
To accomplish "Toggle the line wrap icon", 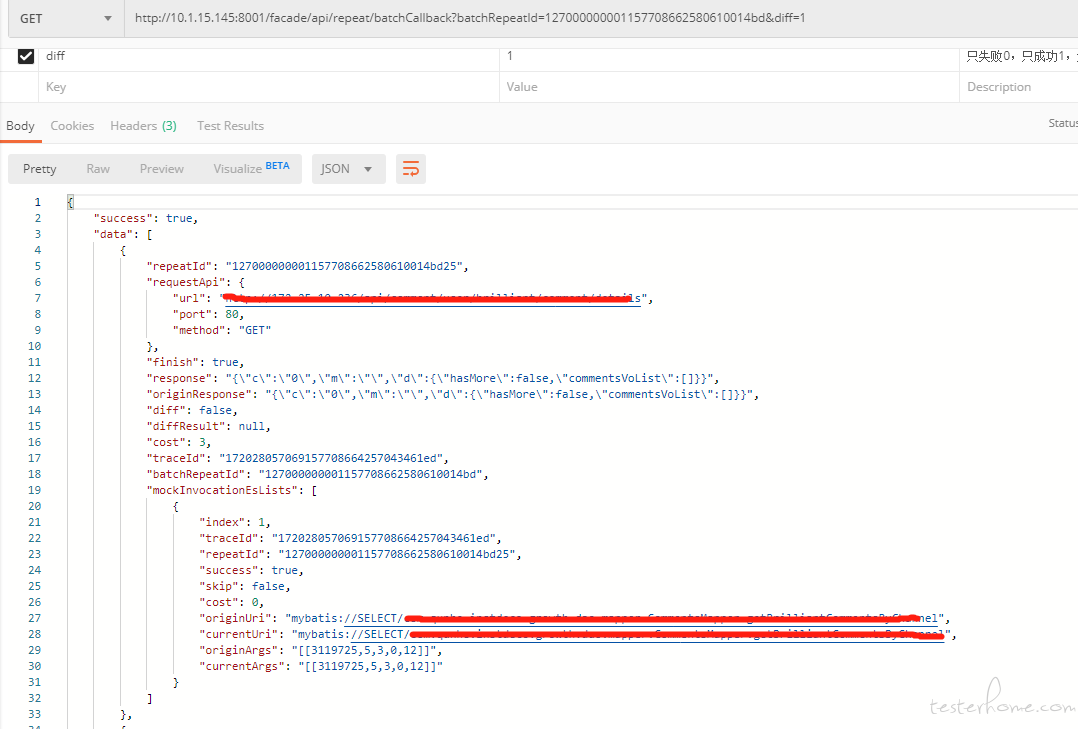I will pos(410,169).
